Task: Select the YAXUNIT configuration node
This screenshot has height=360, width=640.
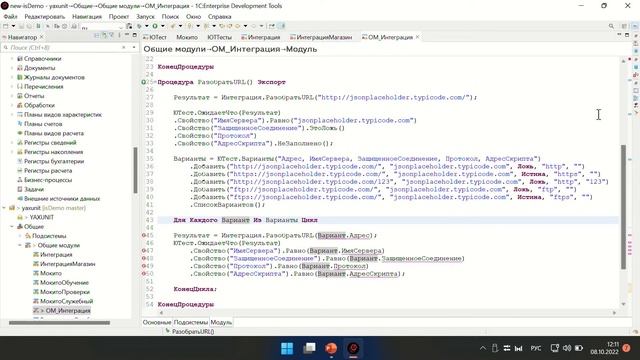Action: [41, 217]
